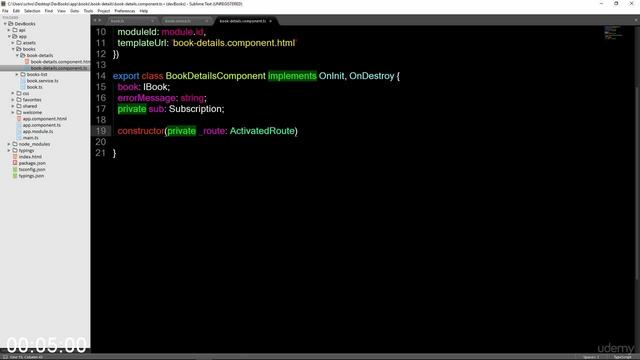Click the status bar panel switcher icon
The image size is (640, 360).
click(4, 357)
